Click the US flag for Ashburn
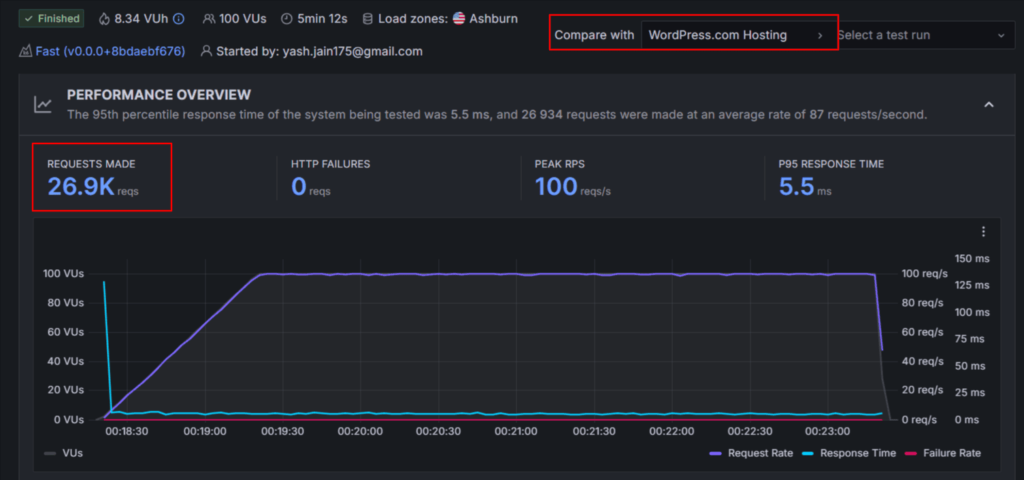 459,19
